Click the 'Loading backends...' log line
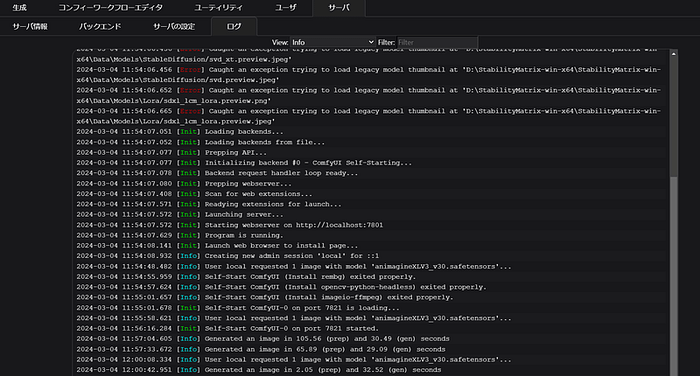 180,132
